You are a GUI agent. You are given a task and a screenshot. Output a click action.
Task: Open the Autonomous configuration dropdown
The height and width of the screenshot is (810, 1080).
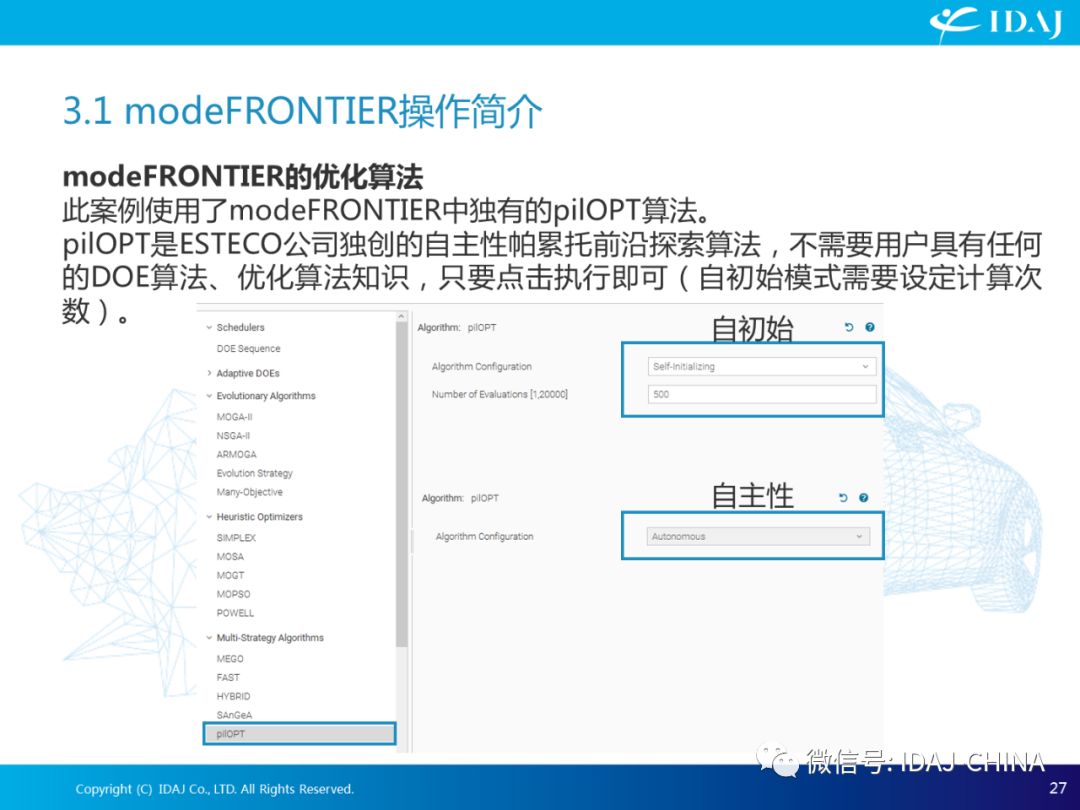pyautogui.click(x=758, y=536)
